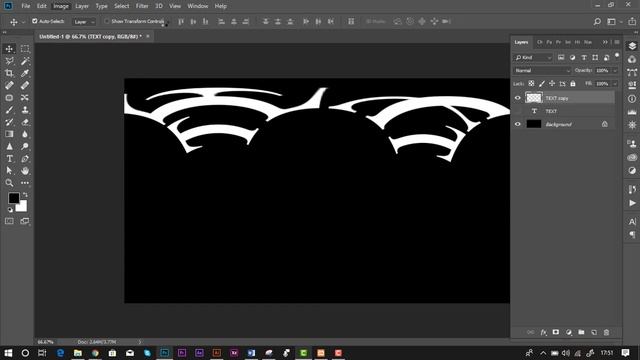Open the Kind filter dropdown
Screen dimensions: 640x360
coord(533,58)
